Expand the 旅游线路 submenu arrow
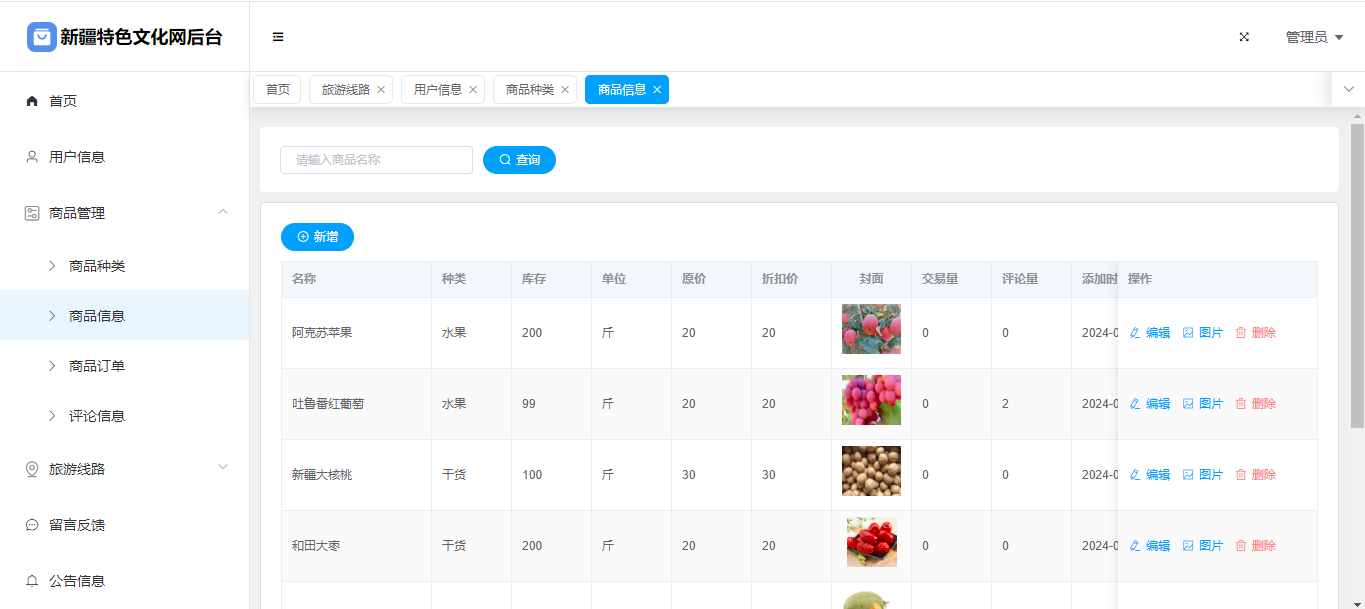The height and width of the screenshot is (609, 1365). click(x=223, y=468)
